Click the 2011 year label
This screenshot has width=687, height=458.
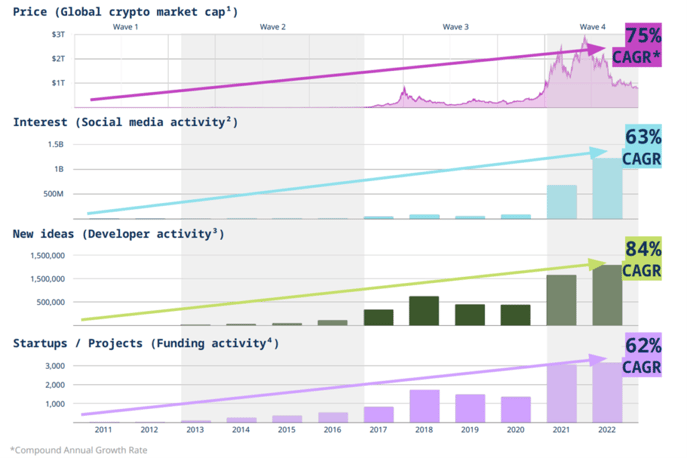point(103,430)
